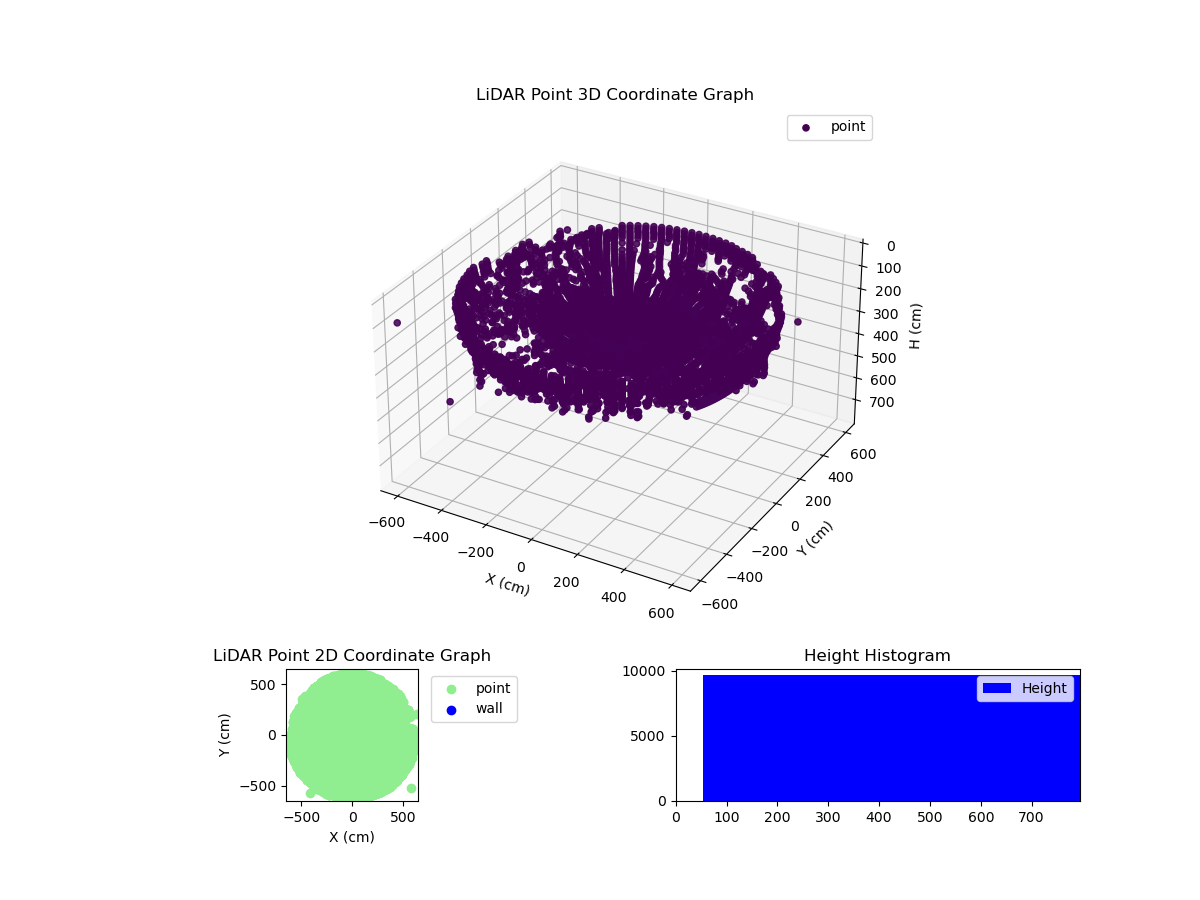Click the "10000" tick on the histogram y-axis
The height and width of the screenshot is (900, 1200).
(x=645, y=671)
